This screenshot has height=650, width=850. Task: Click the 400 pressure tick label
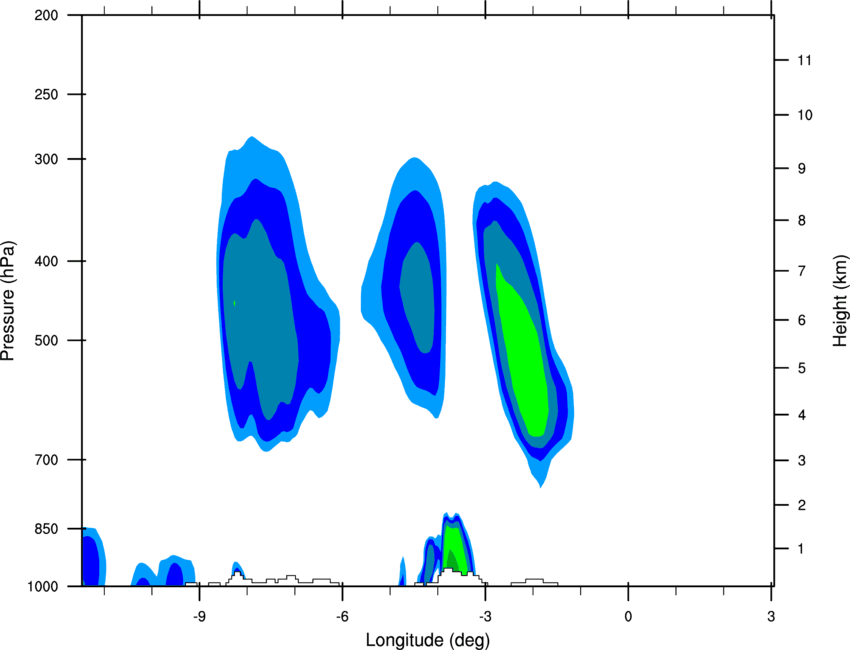pyautogui.click(x=46, y=261)
